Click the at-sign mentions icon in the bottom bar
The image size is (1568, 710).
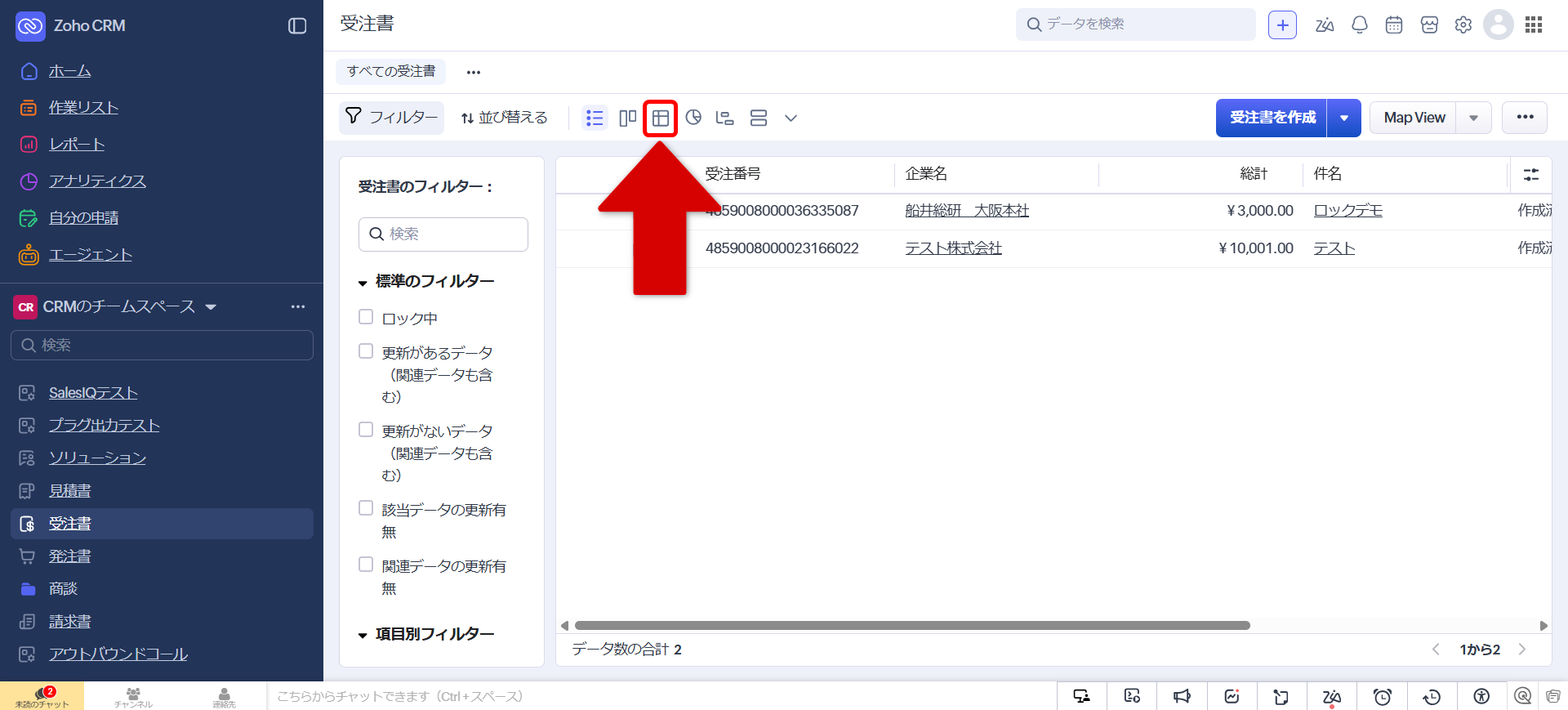pos(1522,696)
